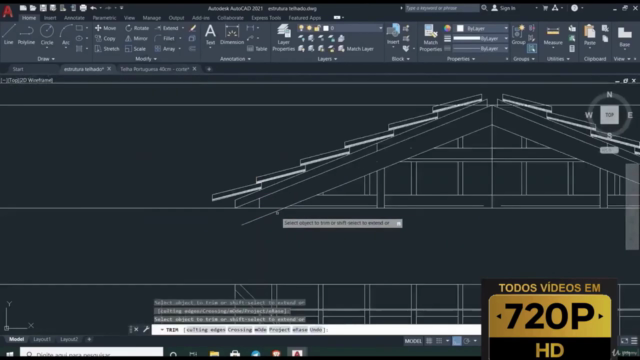Click the TOP face of ViewCube
Image resolution: width=640 pixels, height=360 pixels.
(609, 115)
